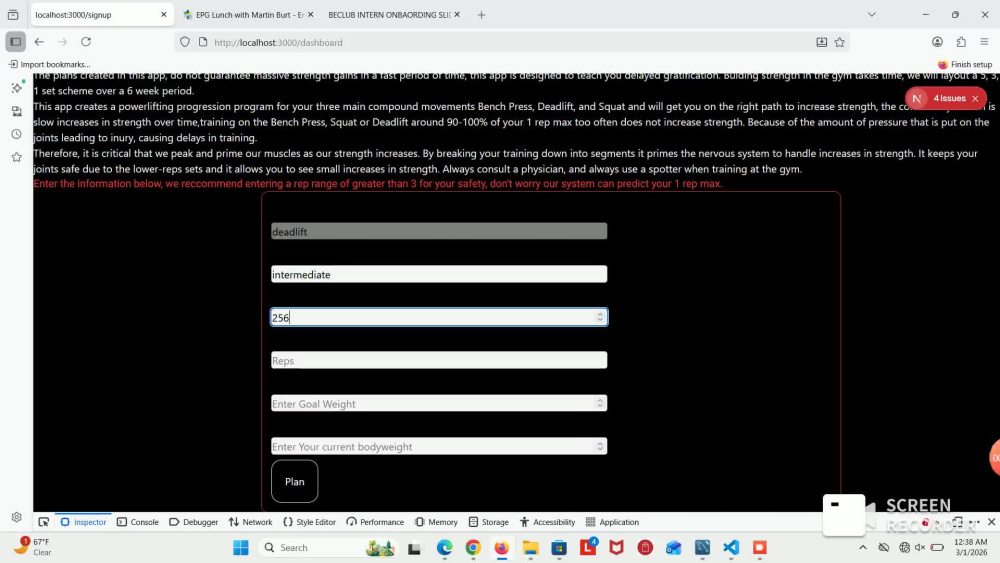Open the AI chatbot sidebar icon
This screenshot has width=1000, height=563.
point(17,88)
